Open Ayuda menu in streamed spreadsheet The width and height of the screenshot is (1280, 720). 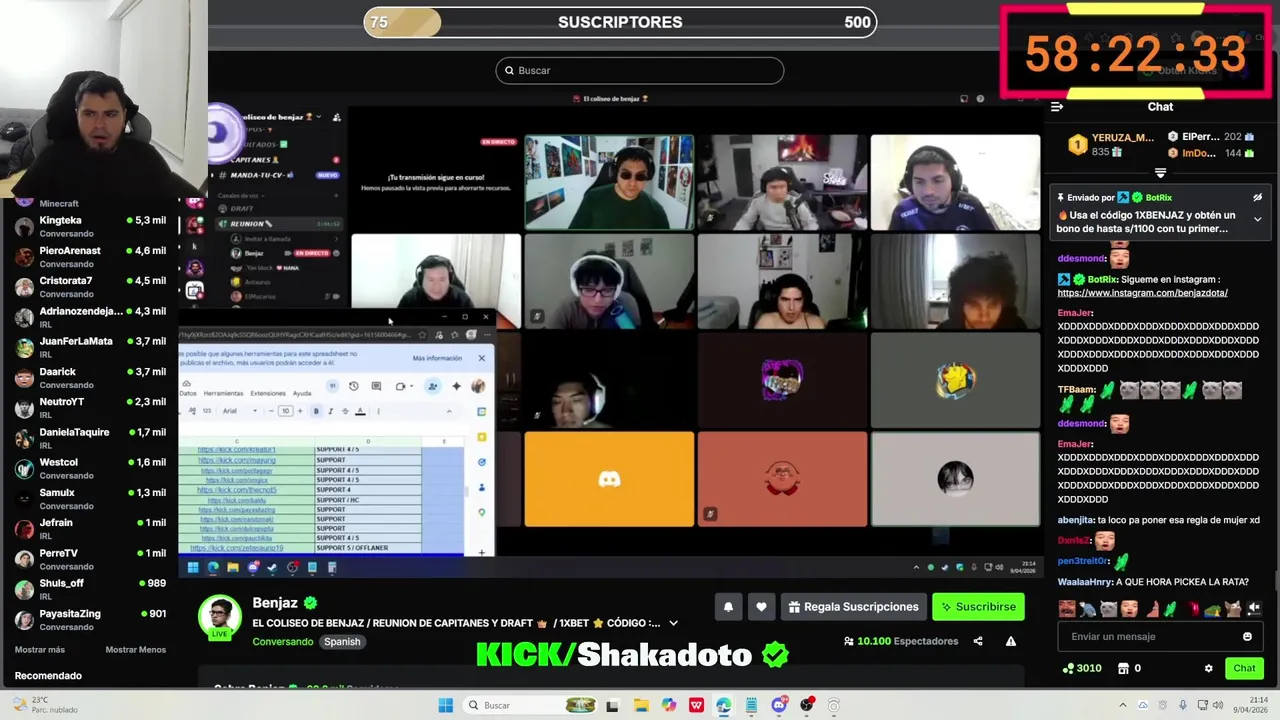[302, 393]
